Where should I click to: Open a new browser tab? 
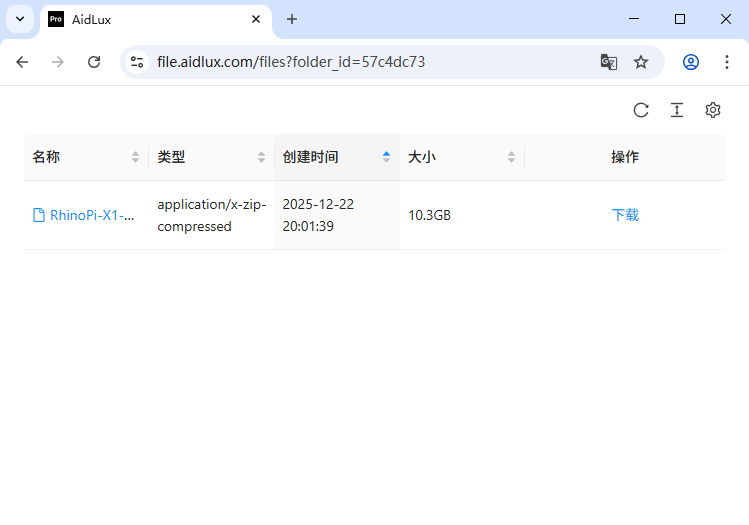click(292, 19)
